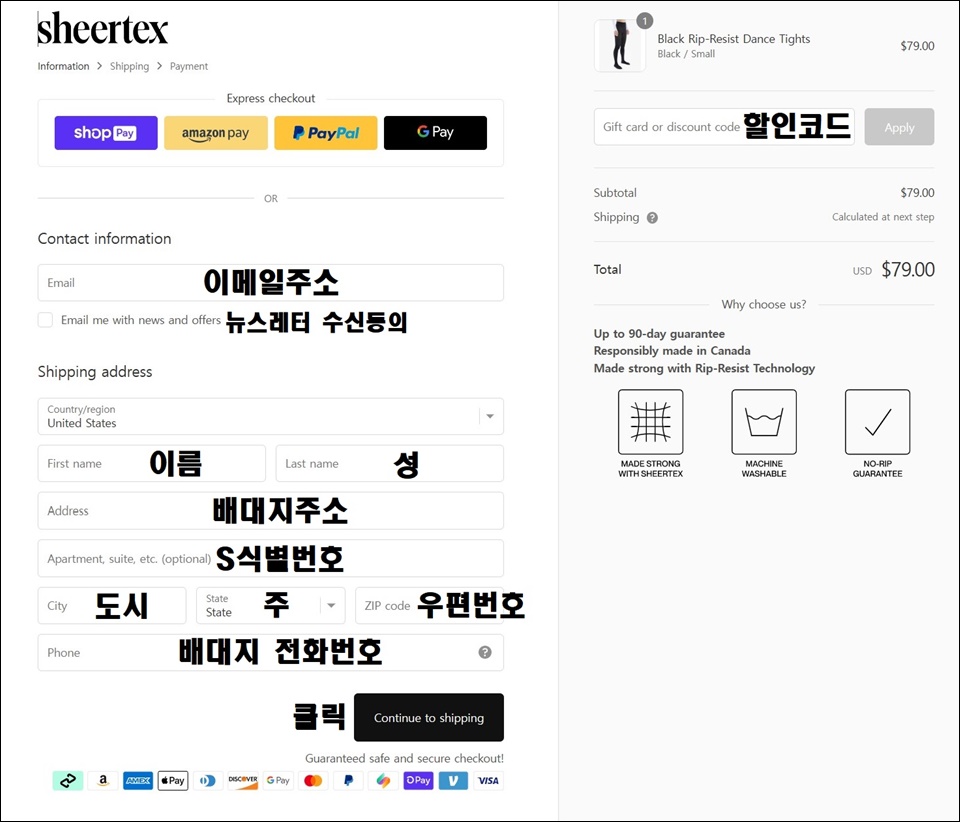Focus the City input field
Image resolution: width=960 pixels, height=822 pixels.
pos(112,605)
